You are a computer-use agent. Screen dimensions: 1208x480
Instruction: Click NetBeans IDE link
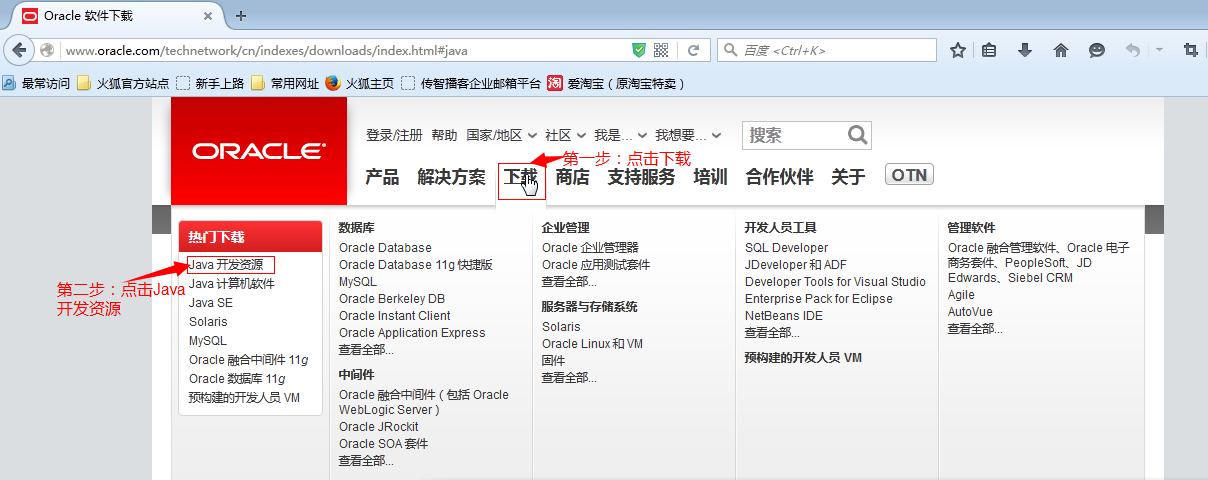(x=784, y=316)
